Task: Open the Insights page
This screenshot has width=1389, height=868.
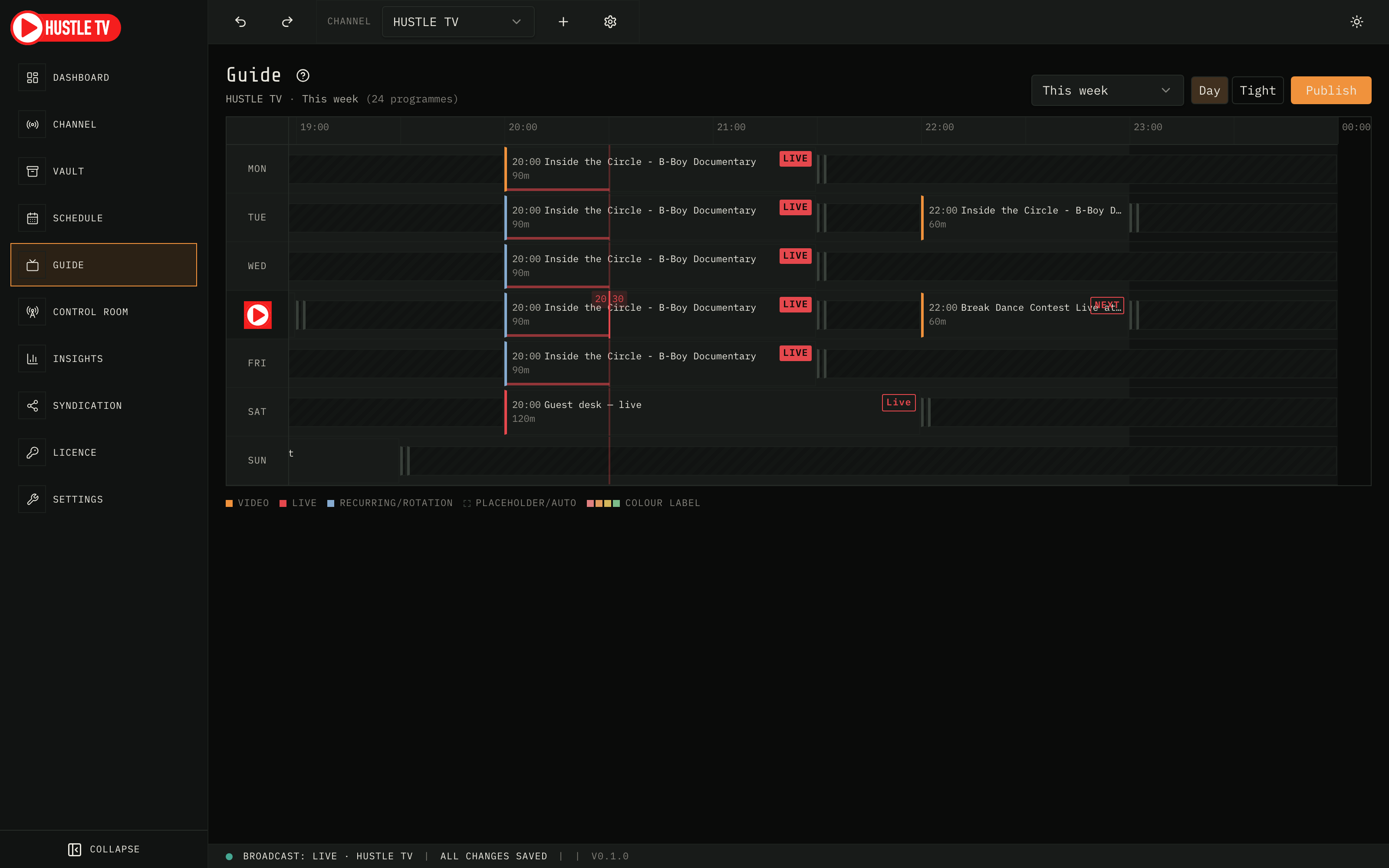Action: [103, 359]
